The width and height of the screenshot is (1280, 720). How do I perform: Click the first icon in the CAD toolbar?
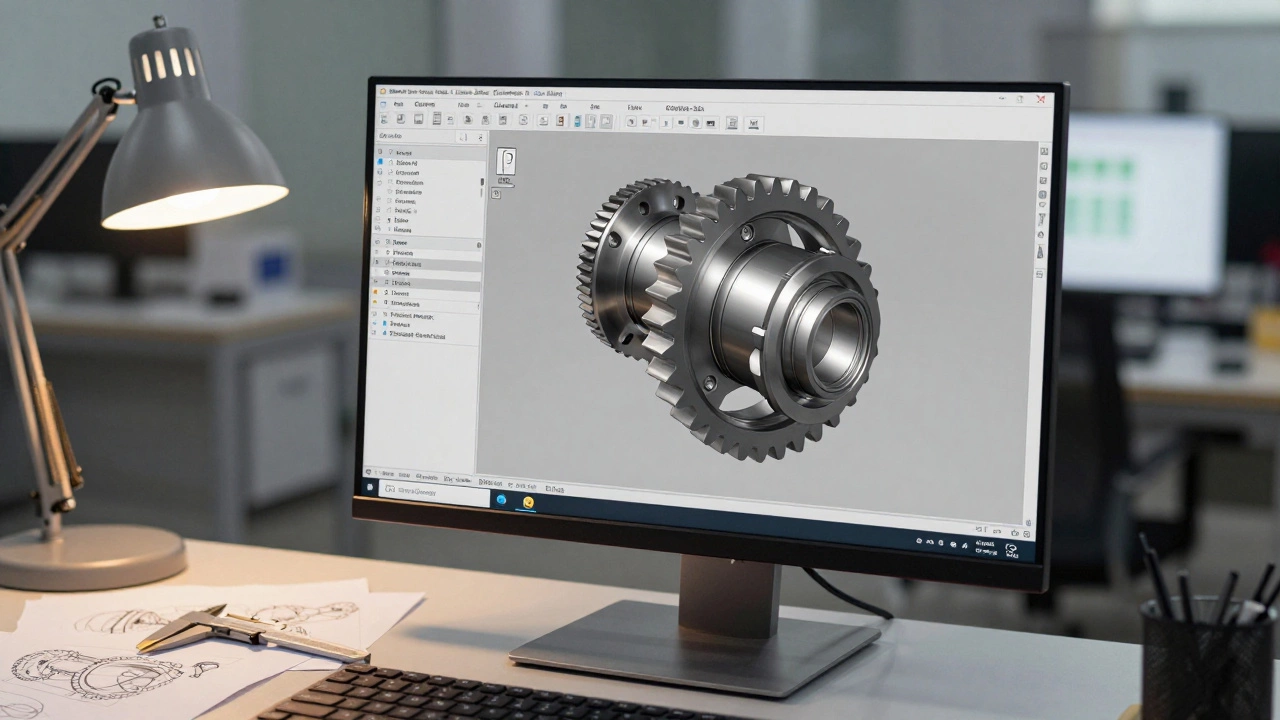pyautogui.click(x=383, y=119)
